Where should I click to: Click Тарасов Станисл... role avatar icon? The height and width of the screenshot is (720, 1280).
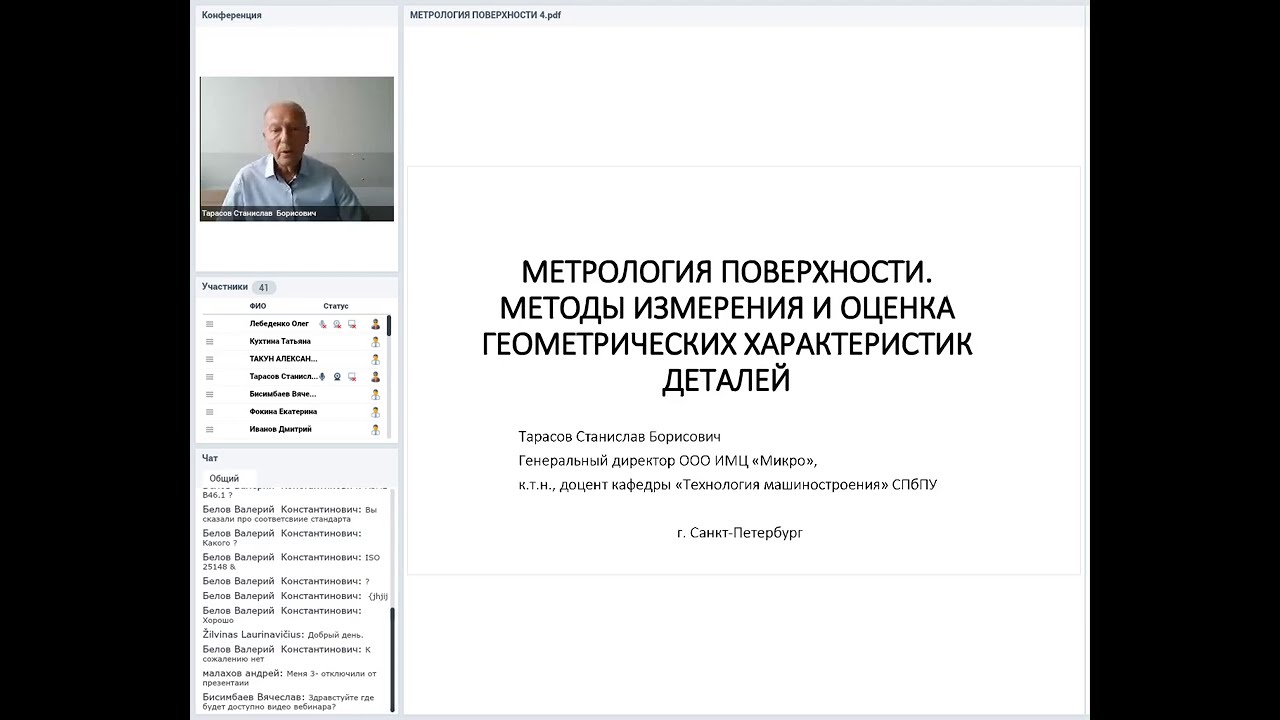coord(376,377)
